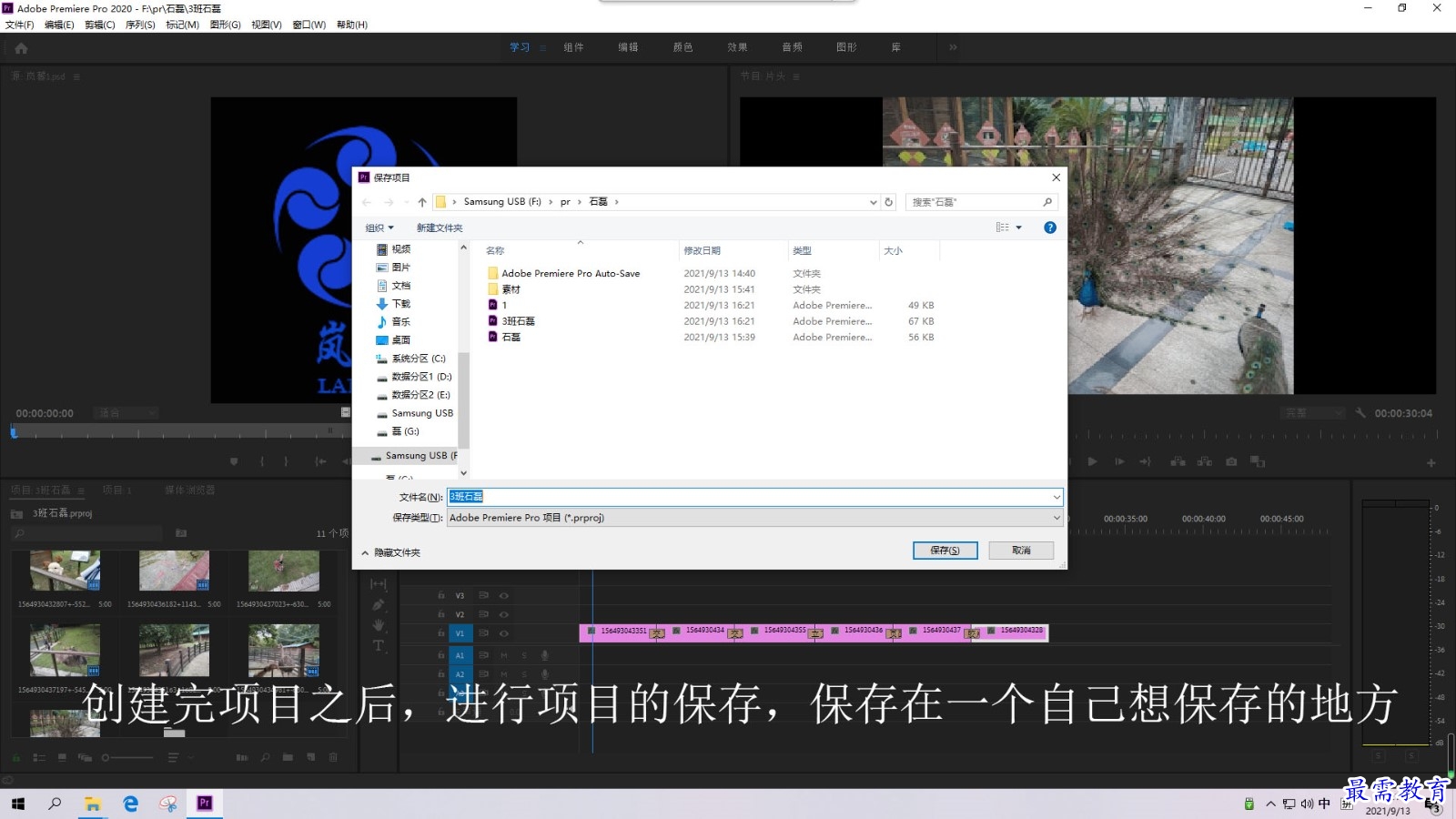Image resolution: width=1456 pixels, height=819 pixels.
Task: Switch Project panel to Icon View
Action: click(x=62, y=757)
